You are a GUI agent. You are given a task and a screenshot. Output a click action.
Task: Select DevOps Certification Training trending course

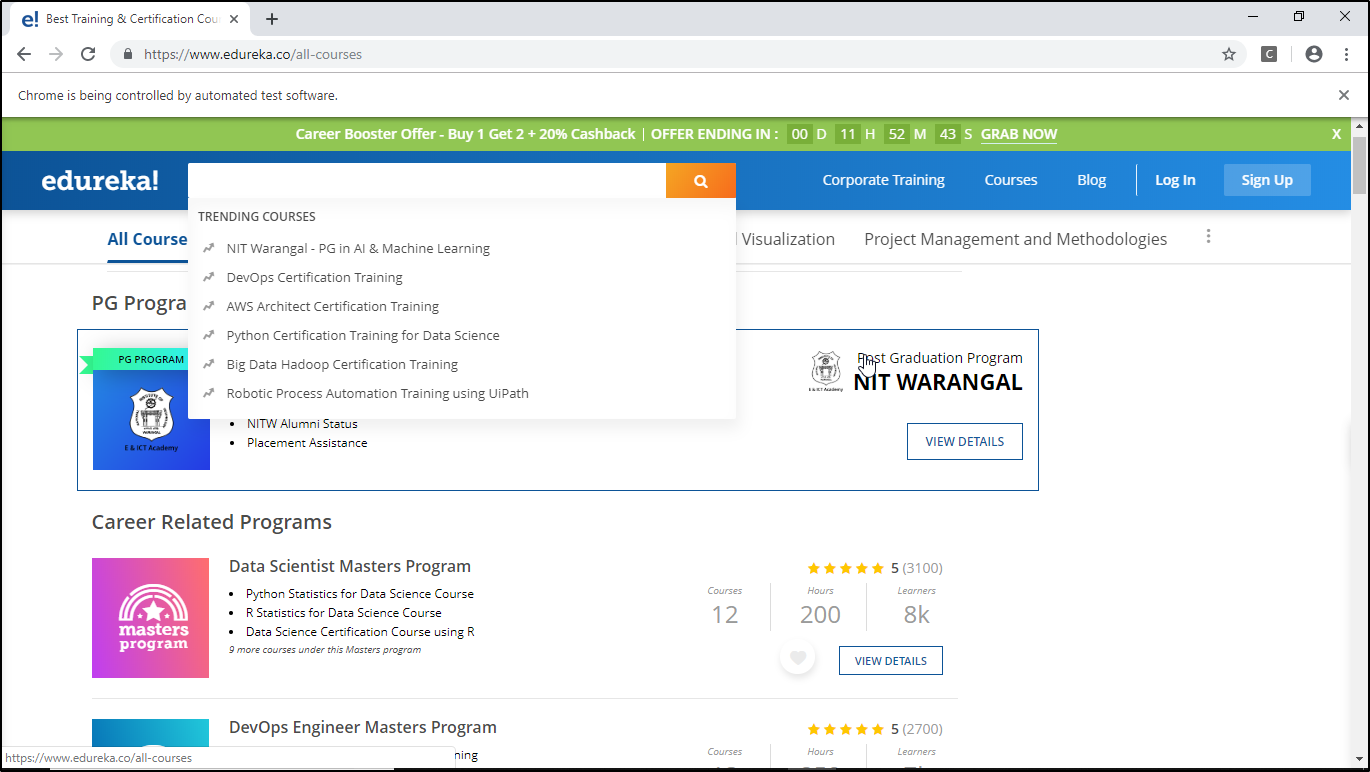click(x=314, y=277)
